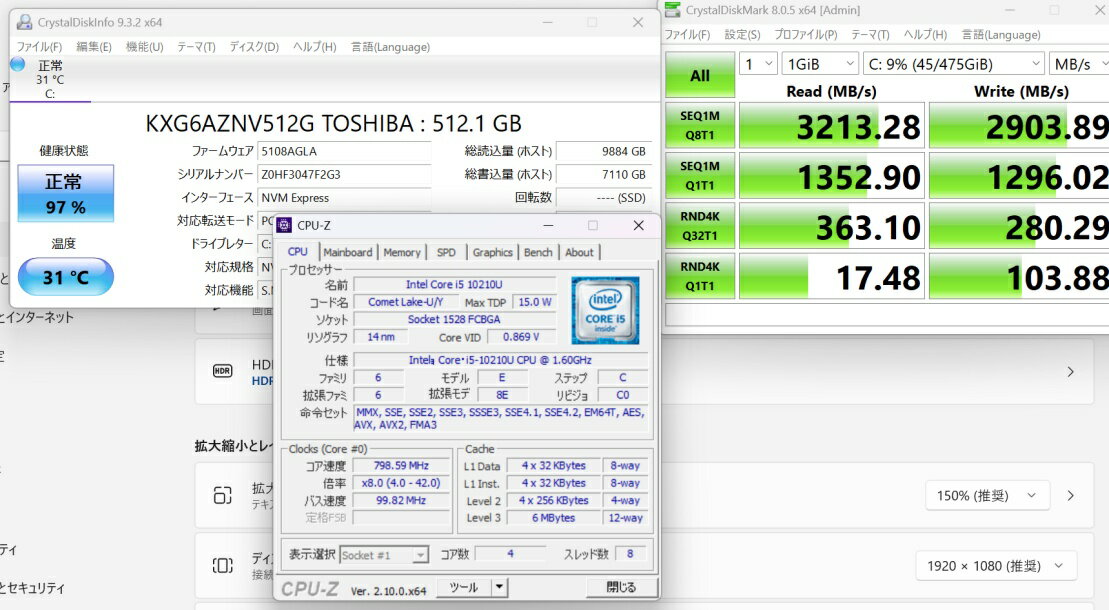The image size is (1109, 610).
Task: Open the 1920 × 1080 resolution dropdown
Action: (x=995, y=565)
